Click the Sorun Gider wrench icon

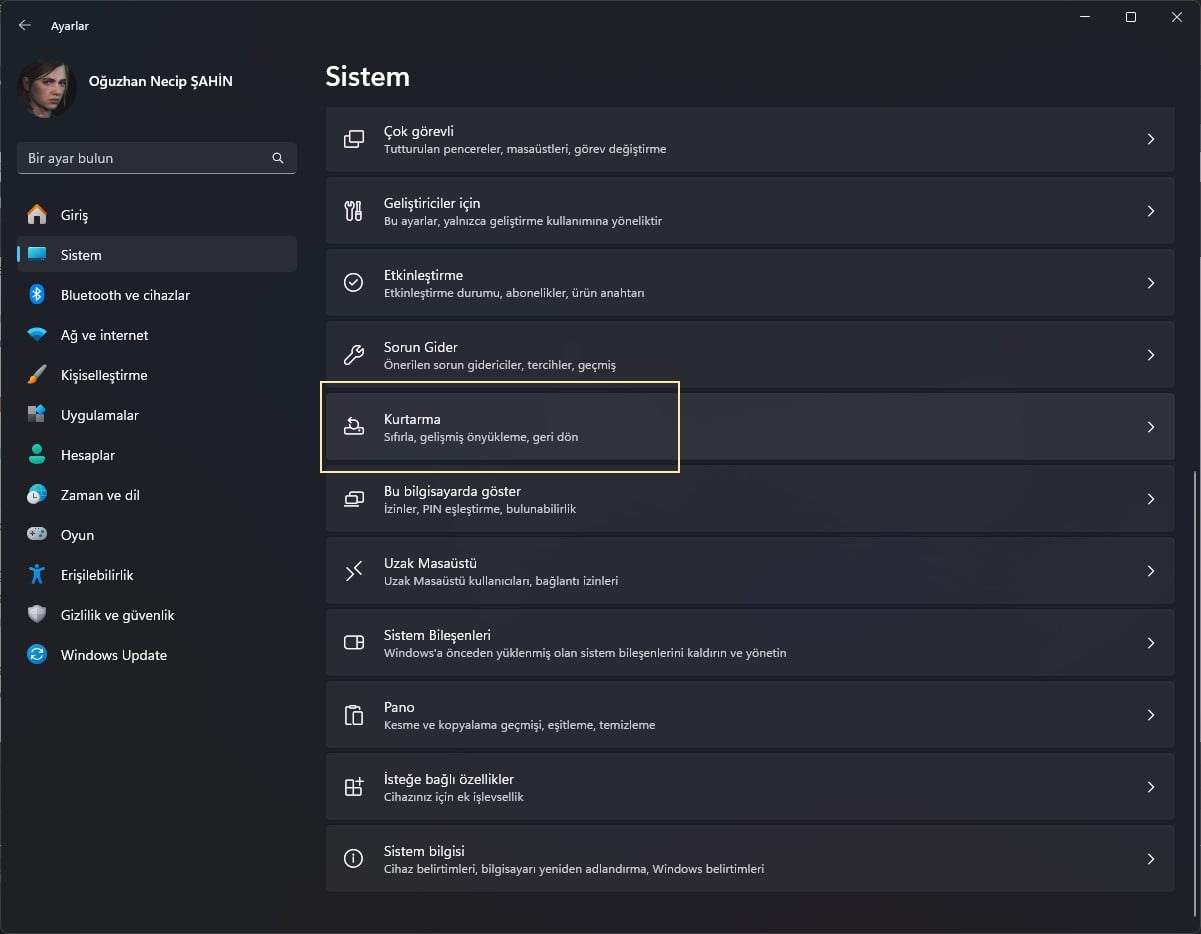click(x=353, y=355)
